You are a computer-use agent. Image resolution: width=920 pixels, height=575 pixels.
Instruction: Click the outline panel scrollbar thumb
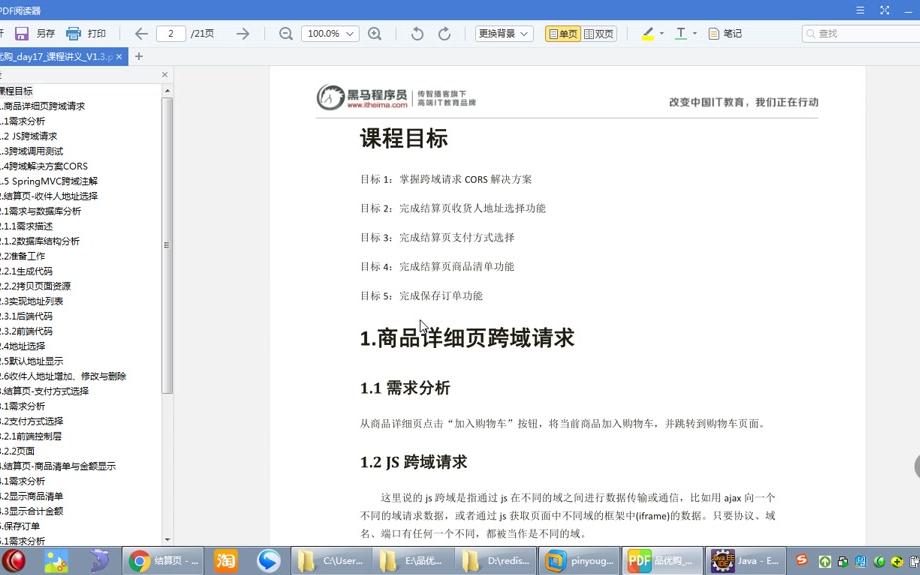pos(167,245)
